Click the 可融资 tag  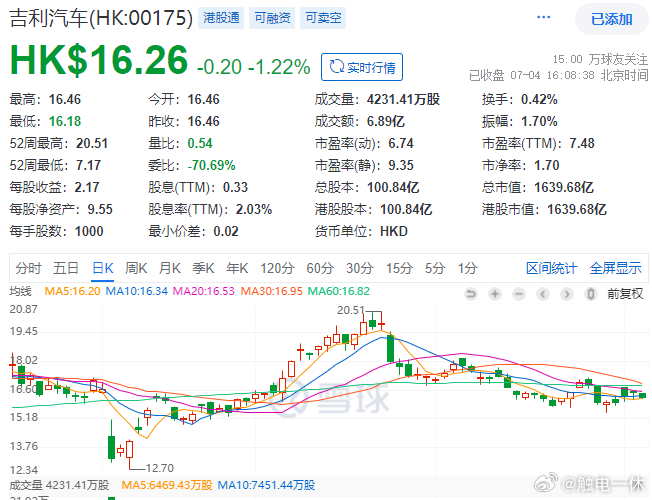pos(272,18)
